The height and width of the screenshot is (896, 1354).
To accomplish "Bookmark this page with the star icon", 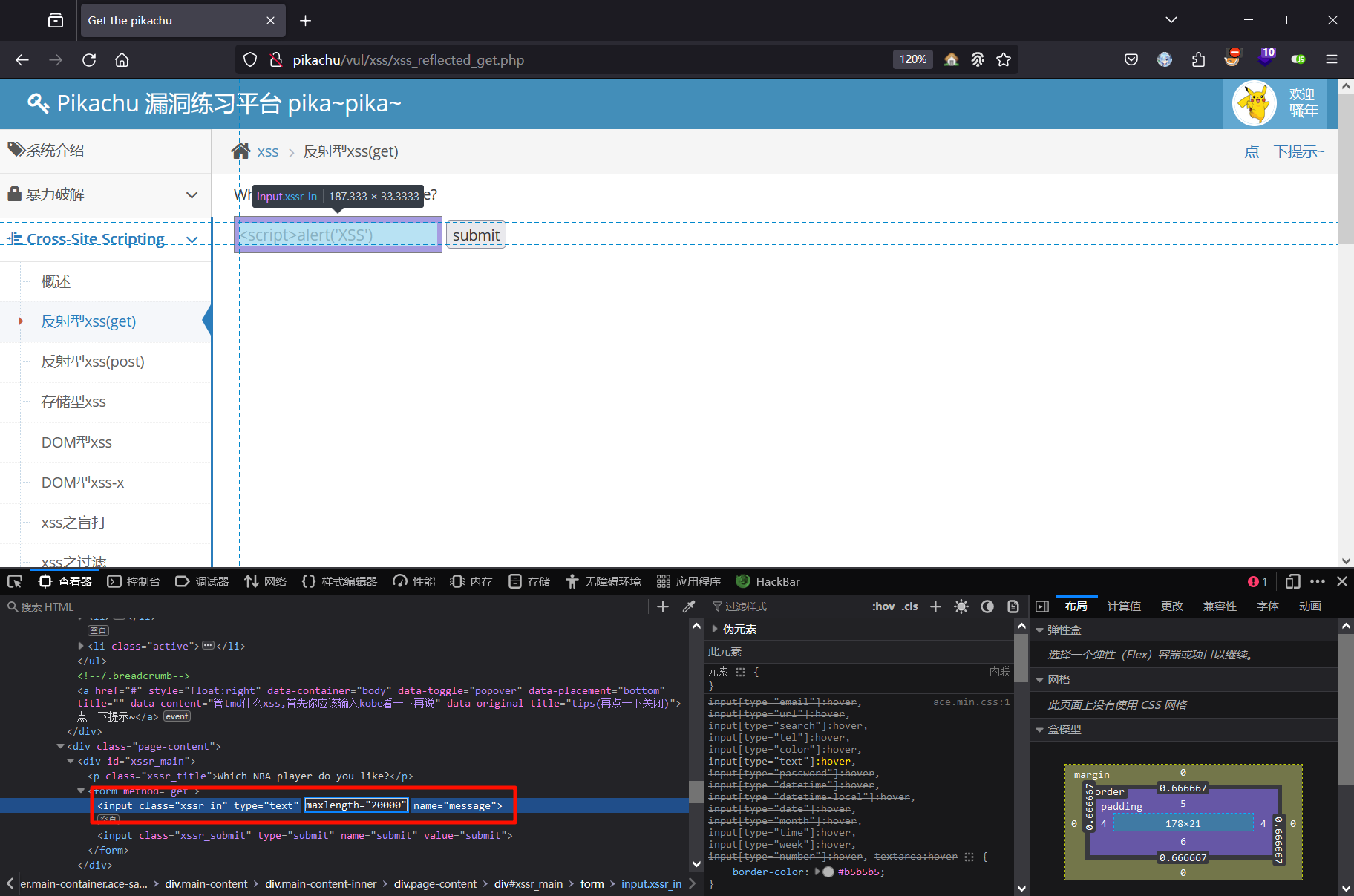I will (1004, 59).
